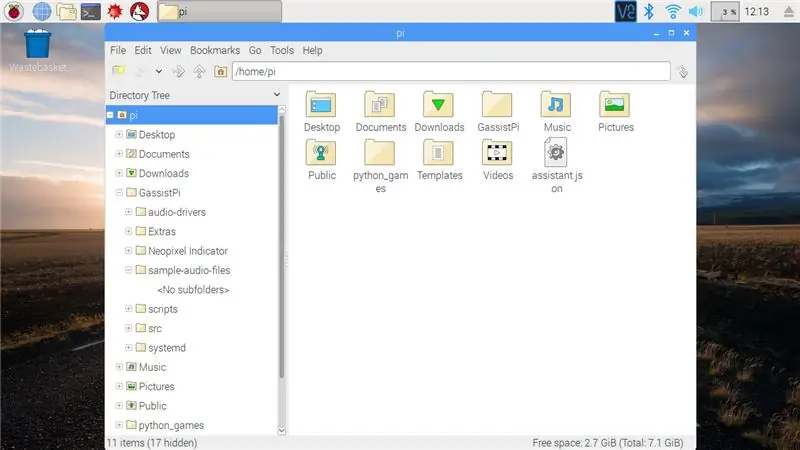The image size is (800, 450).
Task: Expand the Downloads node in the tree
Action: pos(119,173)
